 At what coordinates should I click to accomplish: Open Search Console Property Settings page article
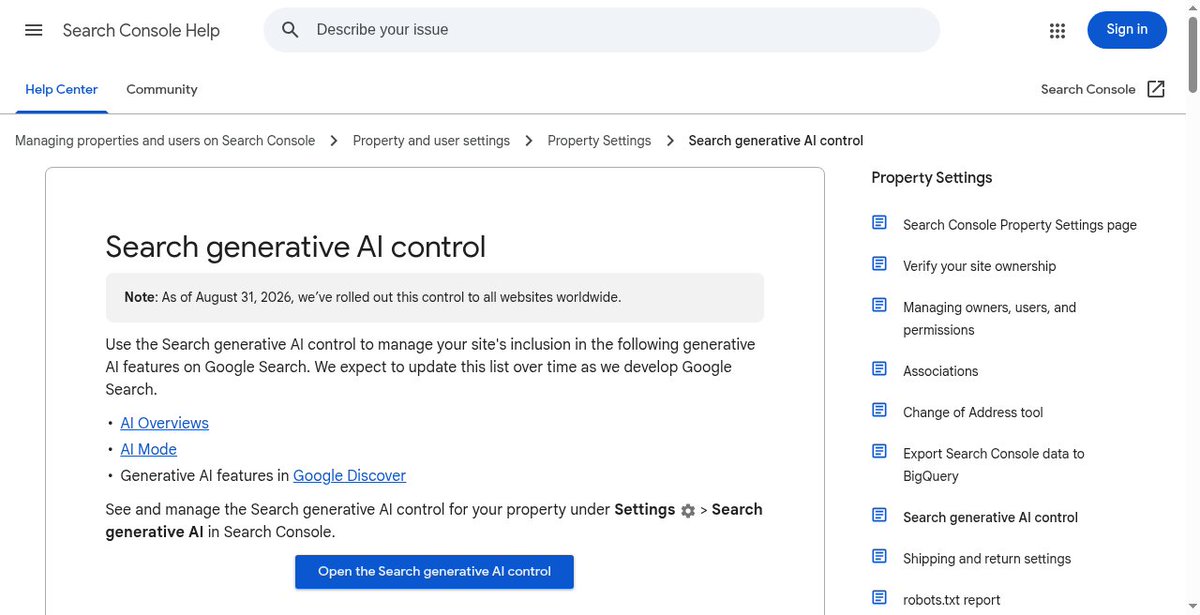tap(1020, 225)
